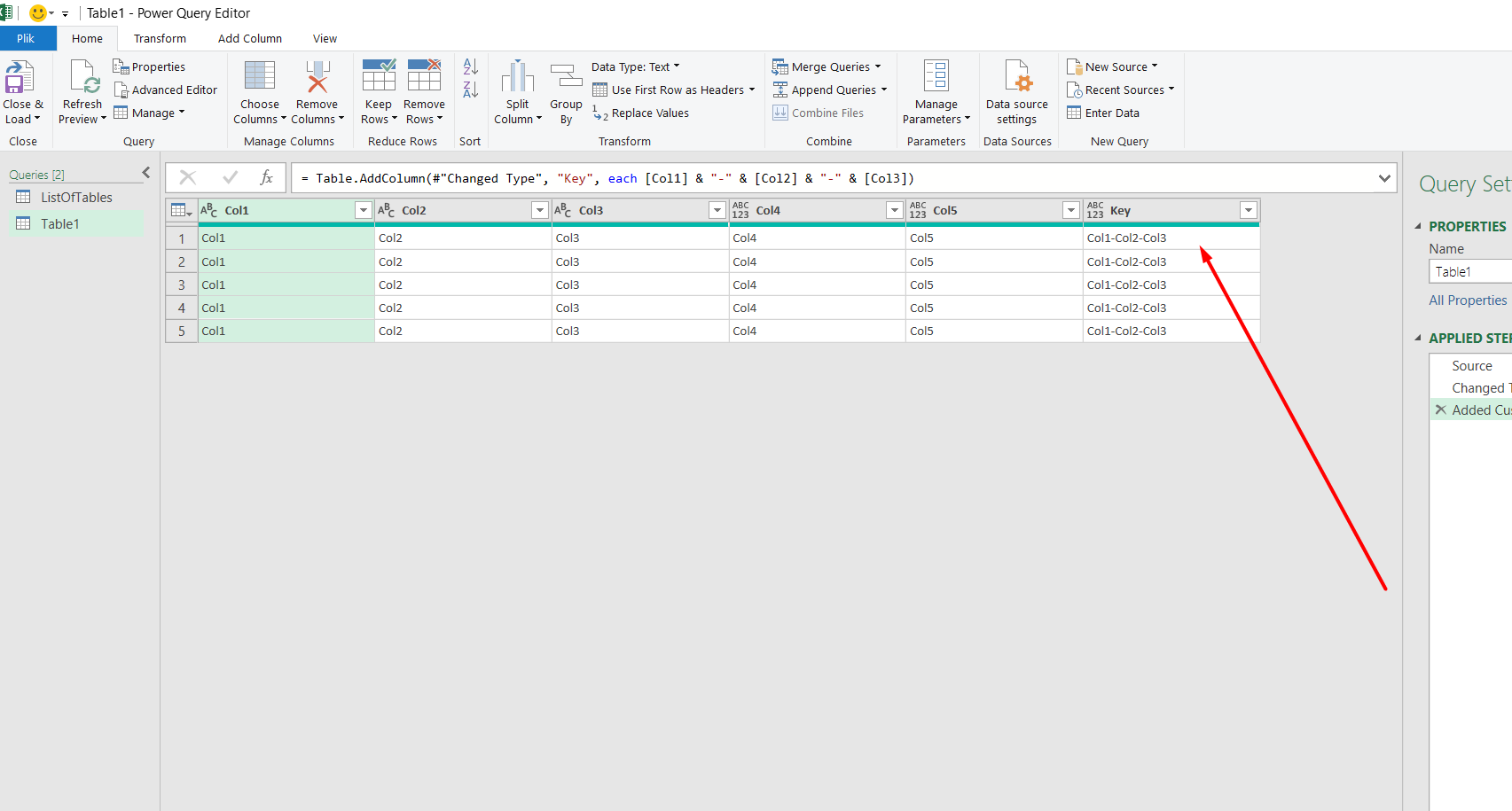Switch to the Transform tab
Screen dimensions: 1512x811
tap(160, 38)
